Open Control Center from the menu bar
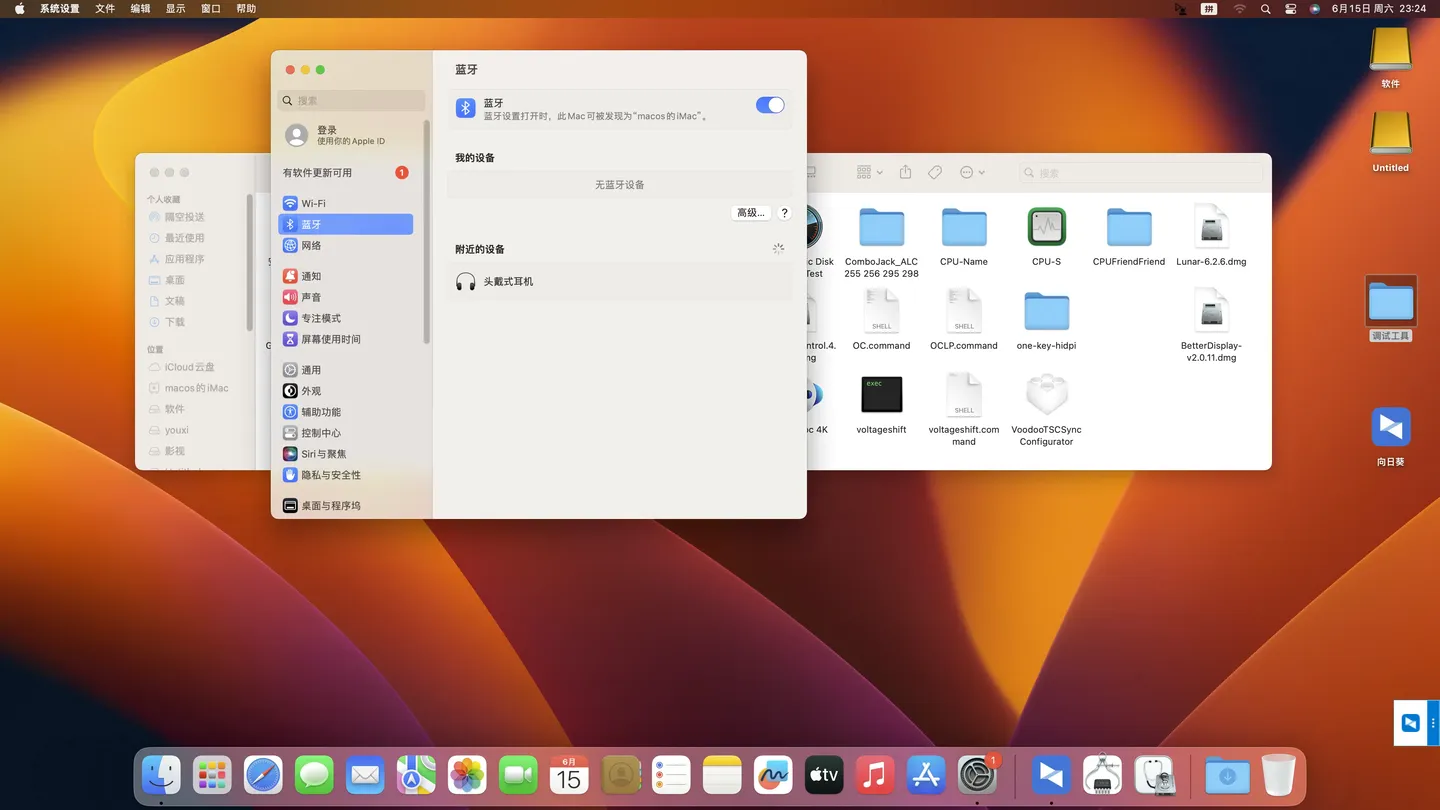 pyautogui.click(x=1290, y=8)
